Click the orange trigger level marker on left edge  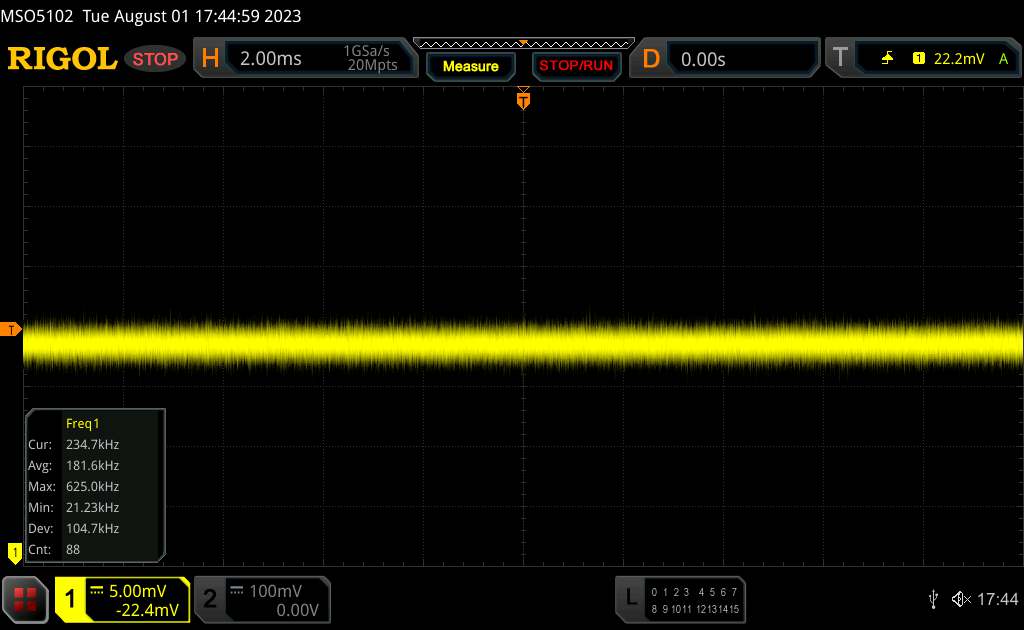click(10, 329)
